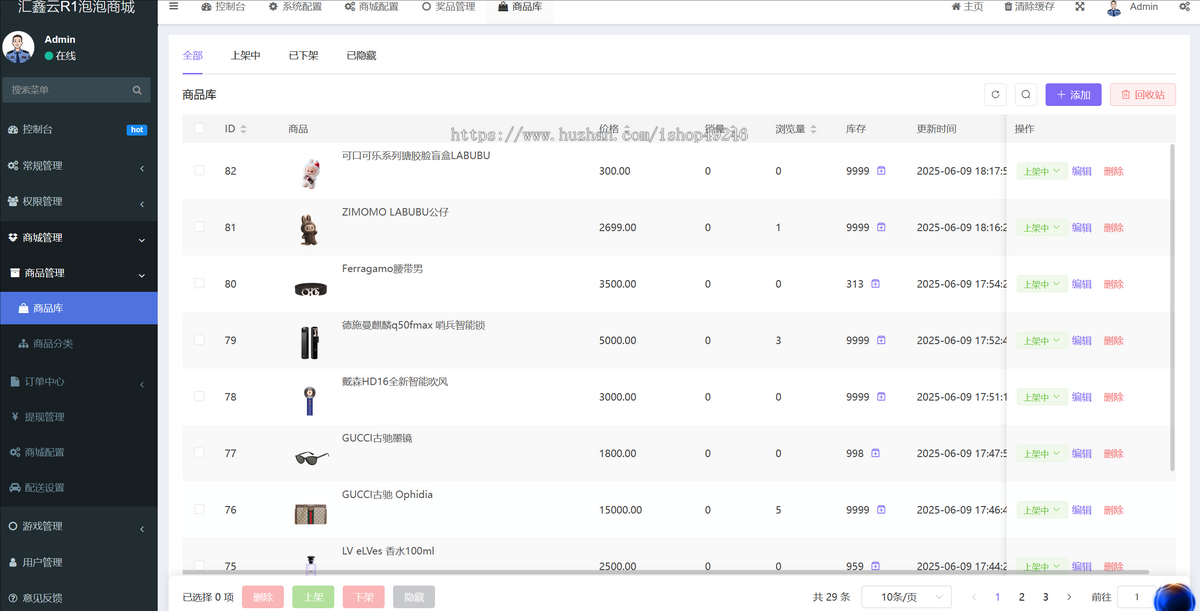Image resolution: width=1200 pixels, height=611 pixels.
Task: Click Admin avatar in top header
Action: [1114, 8]
